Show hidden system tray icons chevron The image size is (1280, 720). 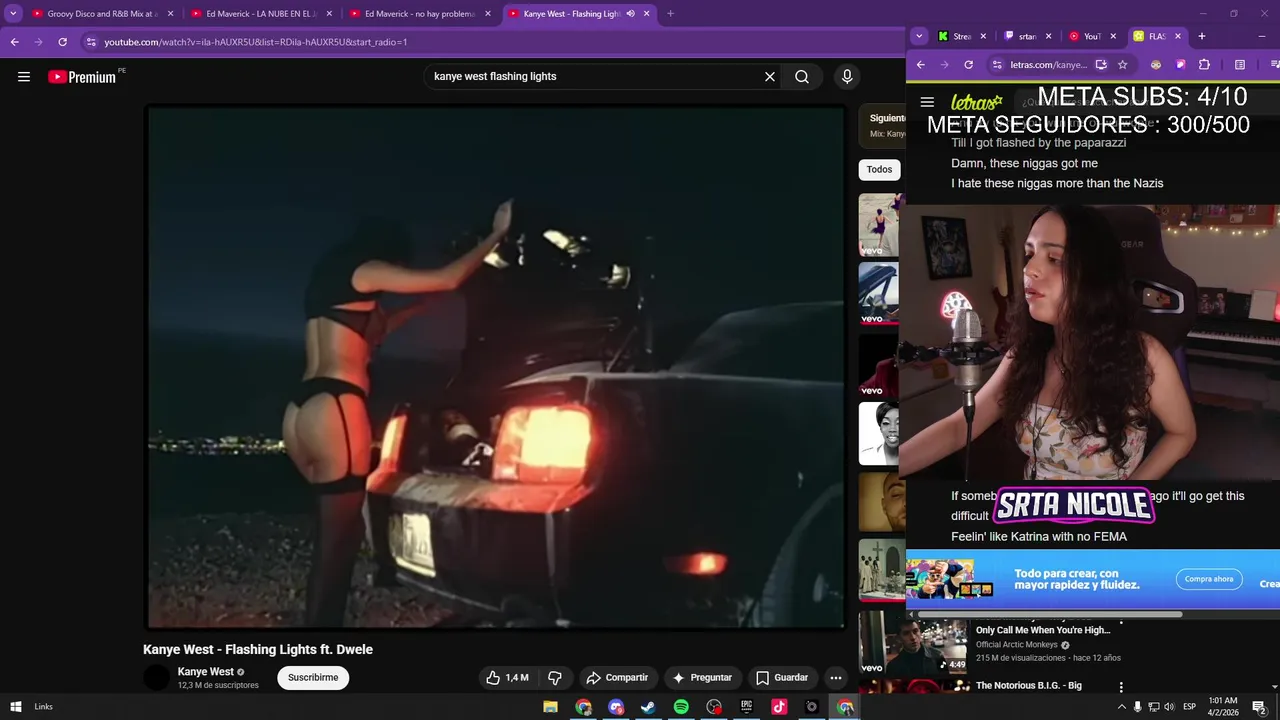coord(1121,707)
